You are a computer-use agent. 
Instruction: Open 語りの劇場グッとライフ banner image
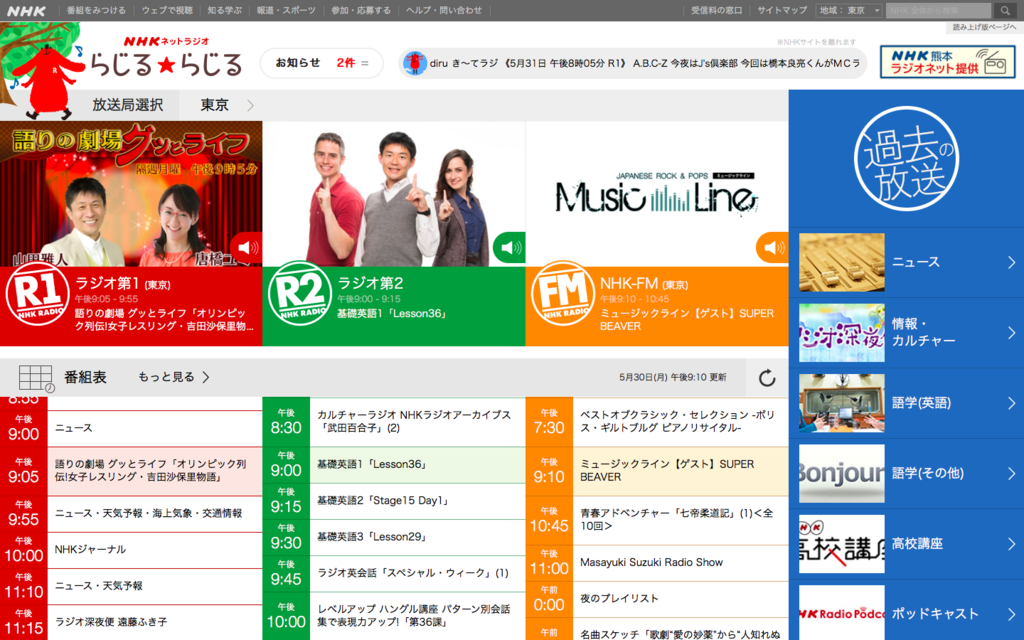[x=131, y=194]
